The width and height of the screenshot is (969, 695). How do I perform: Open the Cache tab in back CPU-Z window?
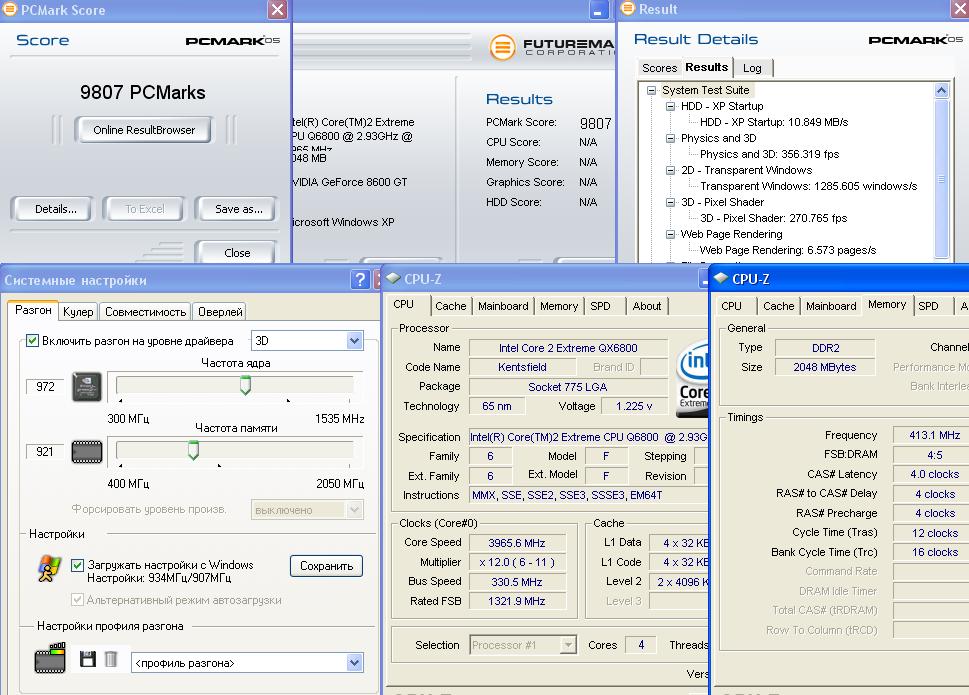point(451,306)
